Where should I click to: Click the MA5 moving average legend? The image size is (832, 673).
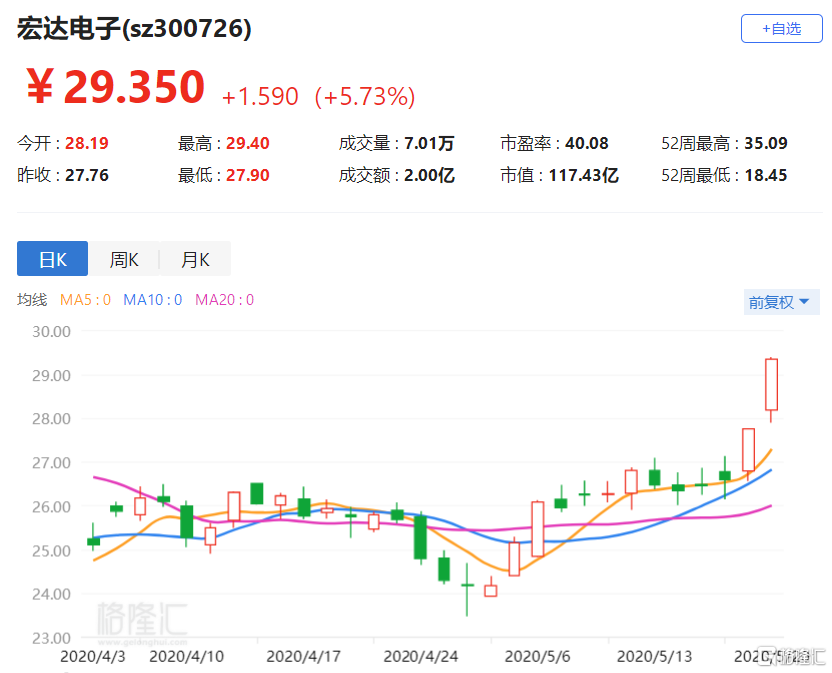pyautogui.click(x=85, y=300)
